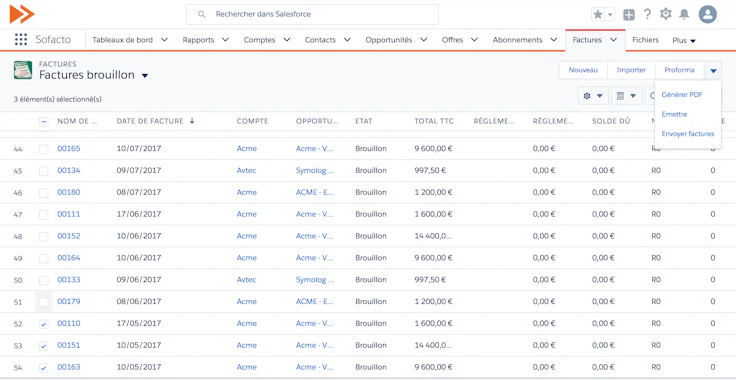The width and height of the screenshot is (736, 380).
Task: Check the box for invoice 00165
Action: tap(44, 149)
